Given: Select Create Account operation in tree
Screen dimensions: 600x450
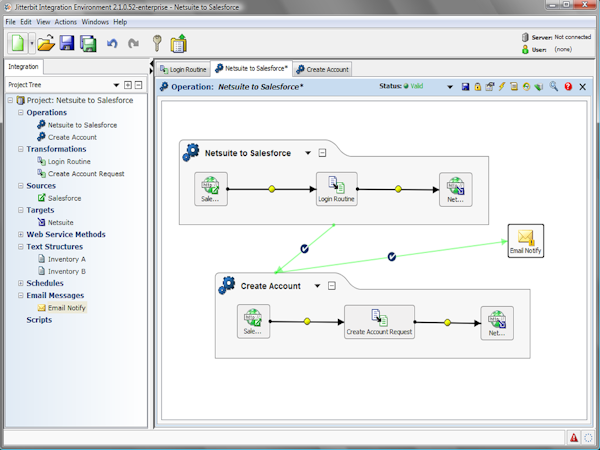Looking at the screenshot, I should point(67,137).
